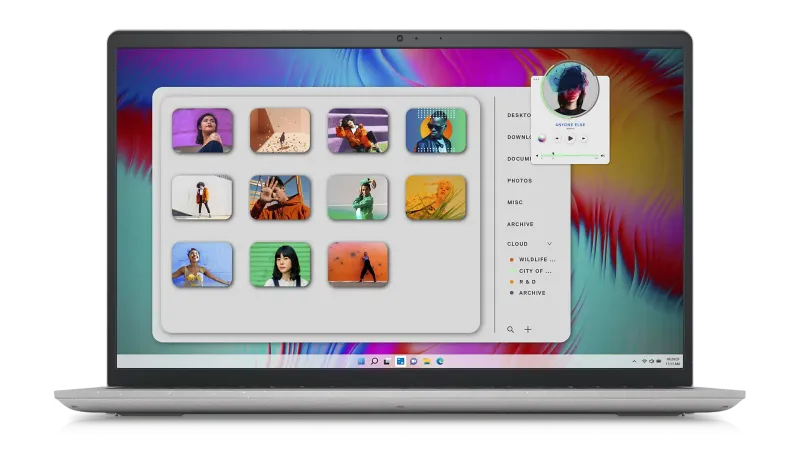Open portrait of girl against green wall
Screen dimensions: 800x450
point(280,264)
